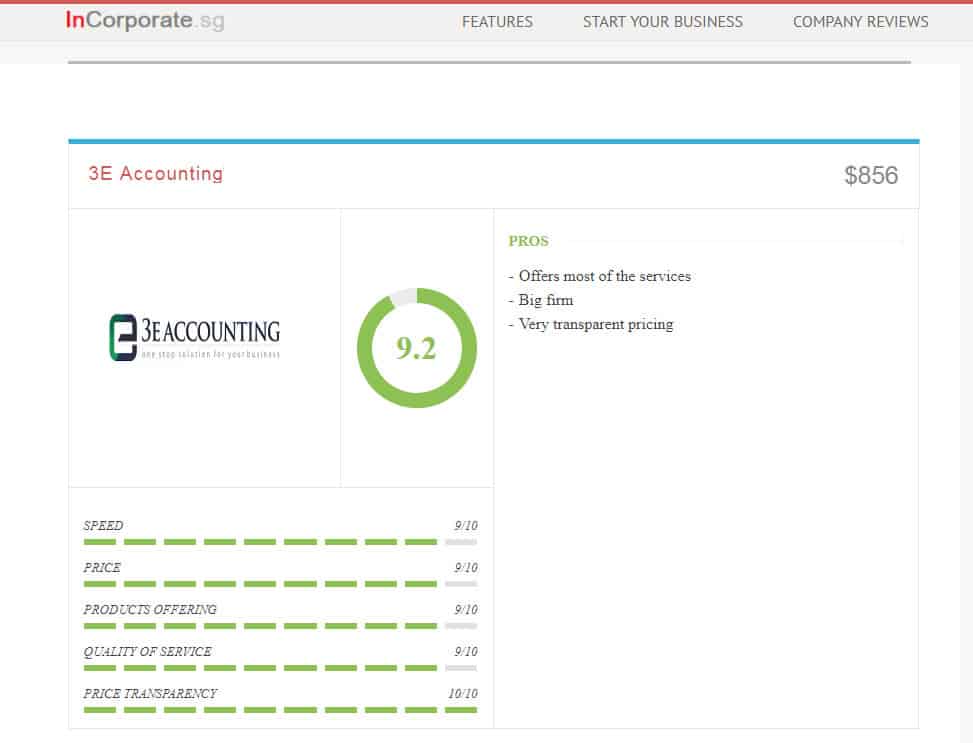Click the 9.2 circular score gauge
Image resolution: width=973 pixels, height=743 pixels.
pyautogui.click(x=417, y=348)
